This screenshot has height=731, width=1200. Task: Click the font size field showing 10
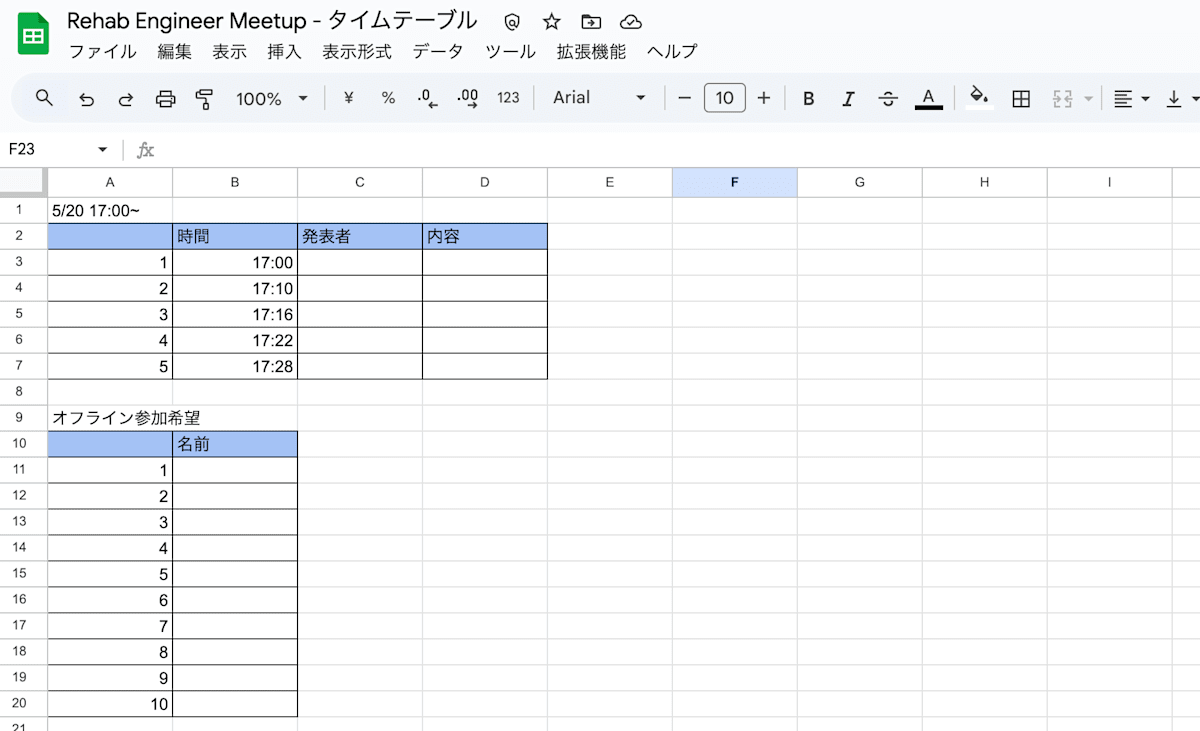pos(725,98)
